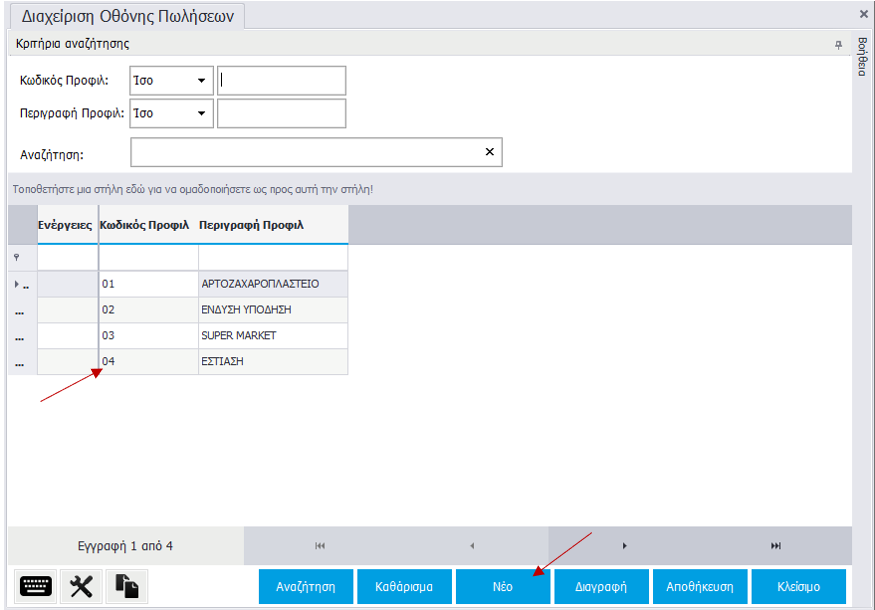The width and height of the screenshot is (875, 610).
Task: Click the Αποθήκευση button
Action: point(700,587)
